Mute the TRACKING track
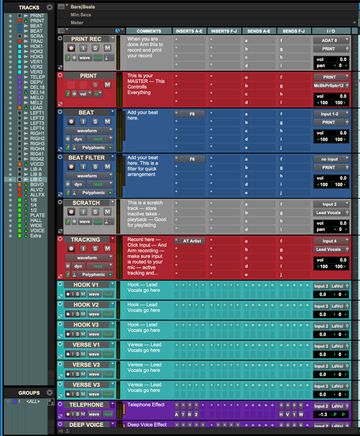Viewport: 360px width, 436px height. (107, 249)
